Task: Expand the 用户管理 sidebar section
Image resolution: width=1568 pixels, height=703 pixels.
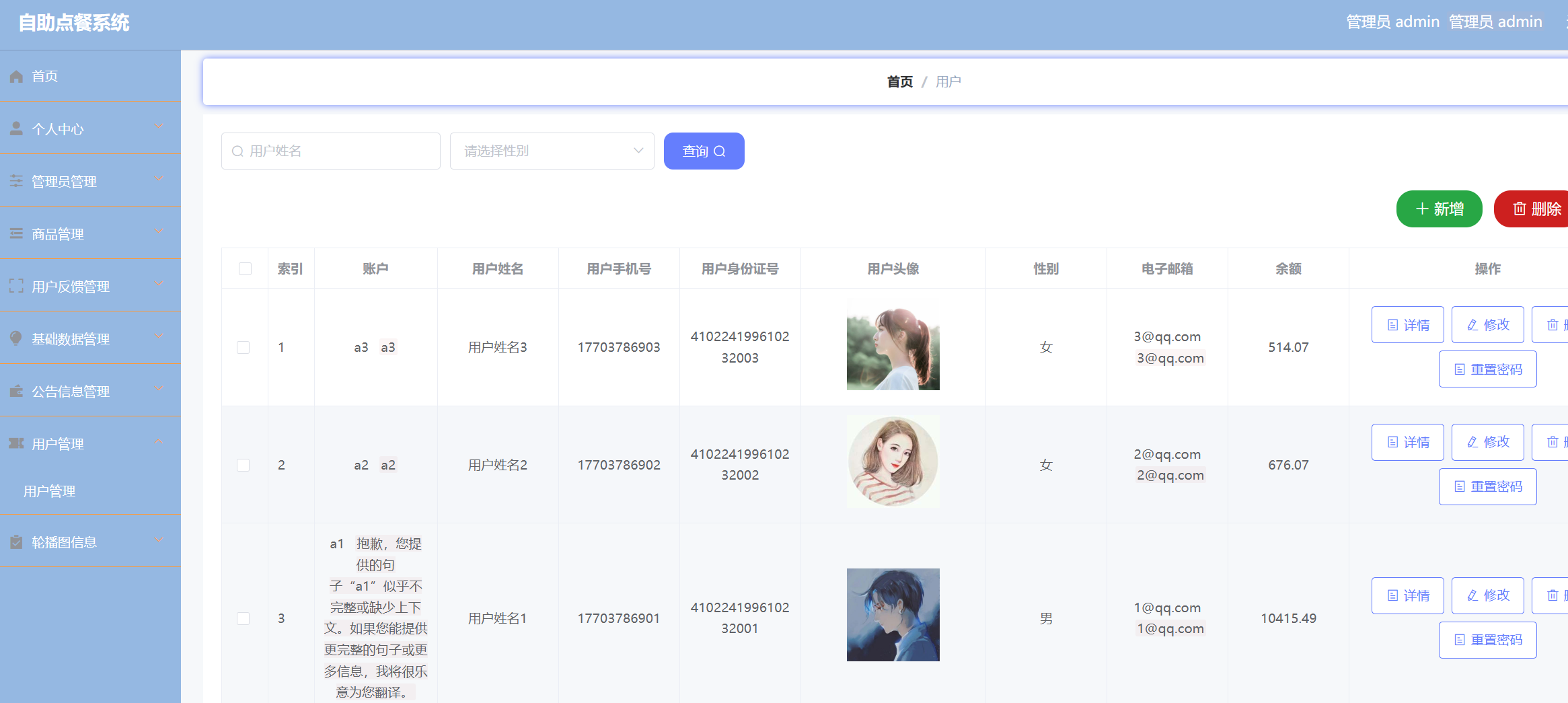Action: (x=91, y=443)
